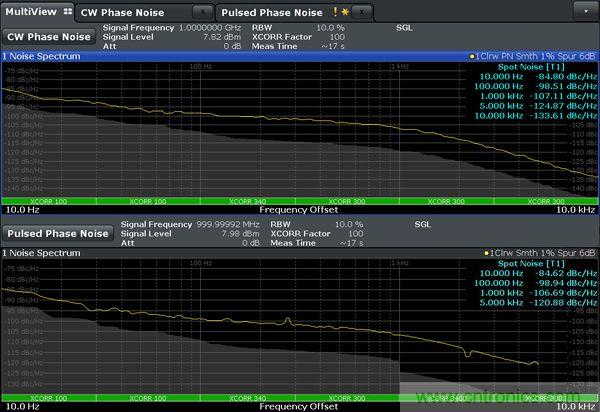Expand the channel tab list dropdown arrow
Viewport: 600px width, 412px height.
tap(584, 12)
